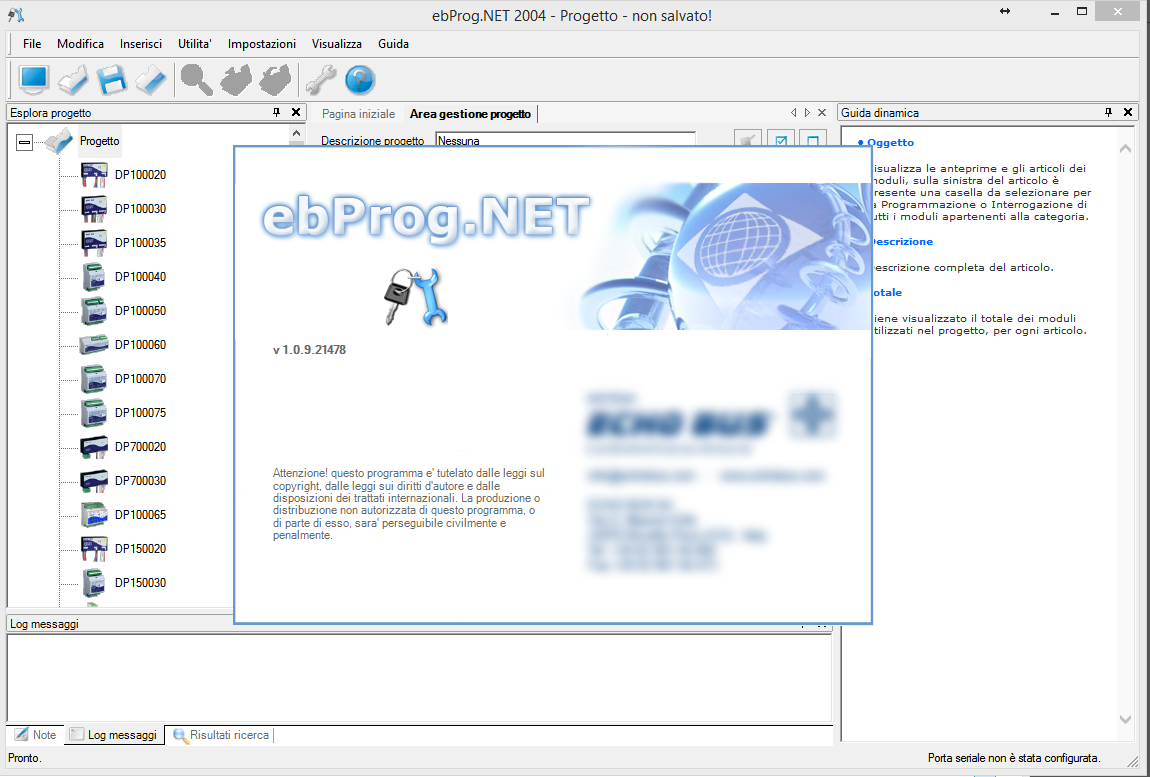Select the Area gestione progetto tab
Screen dimensions: 1150x777
pos(470,114)
